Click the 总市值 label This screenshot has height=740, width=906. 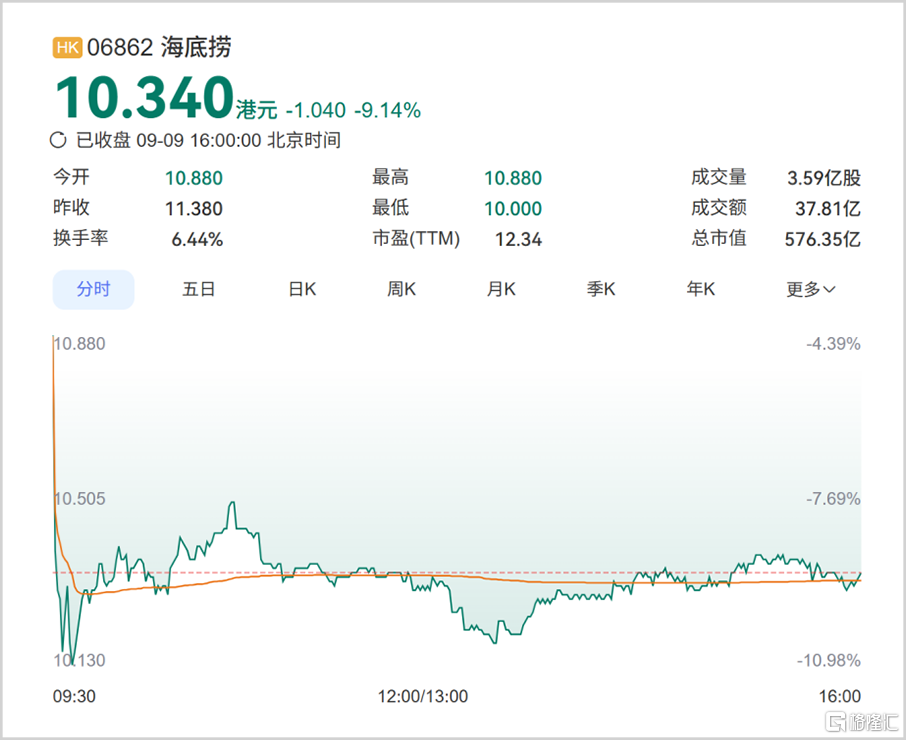click(719, 238)
